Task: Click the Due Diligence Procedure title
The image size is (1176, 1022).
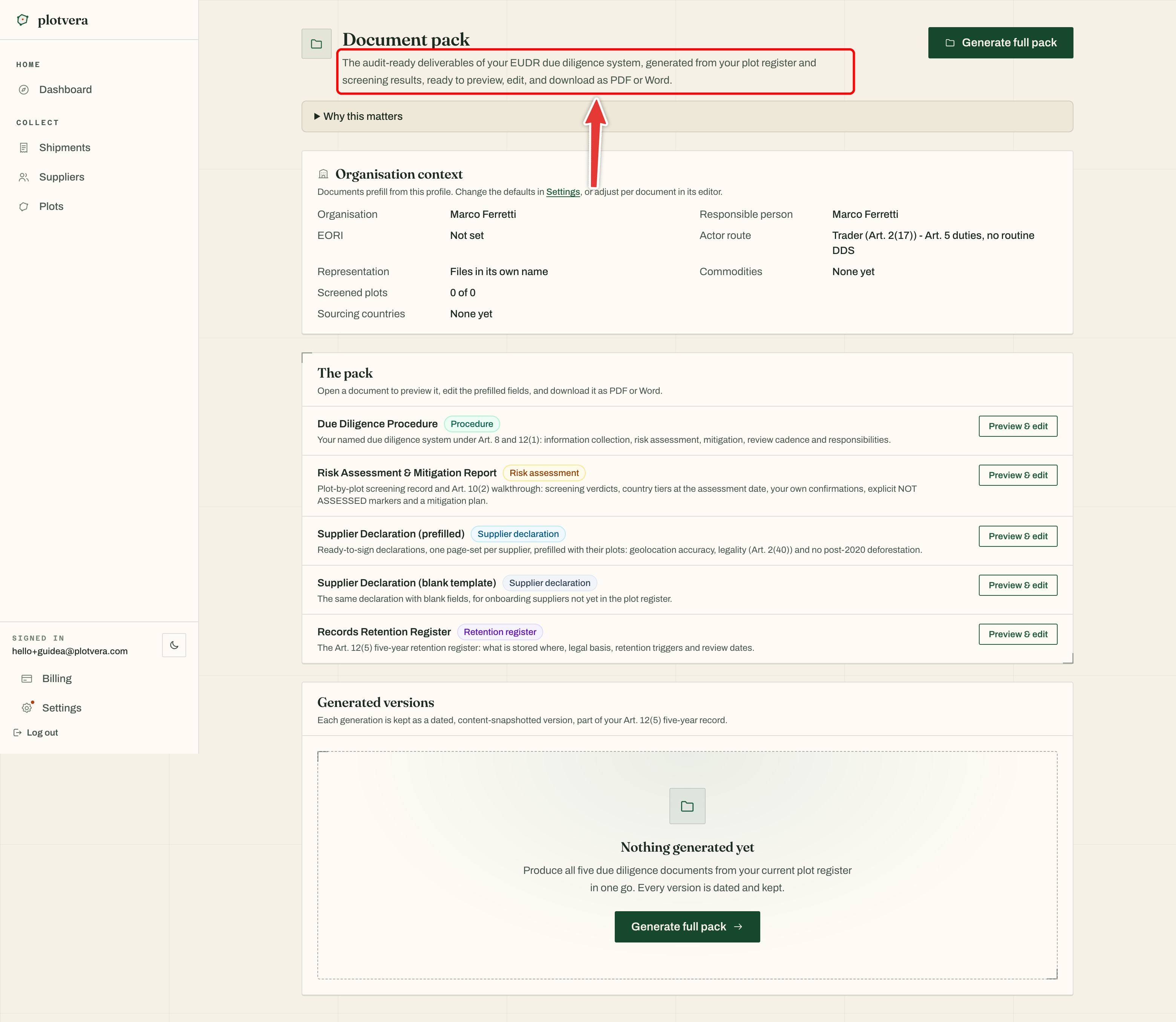Action: tap(377, 424)
